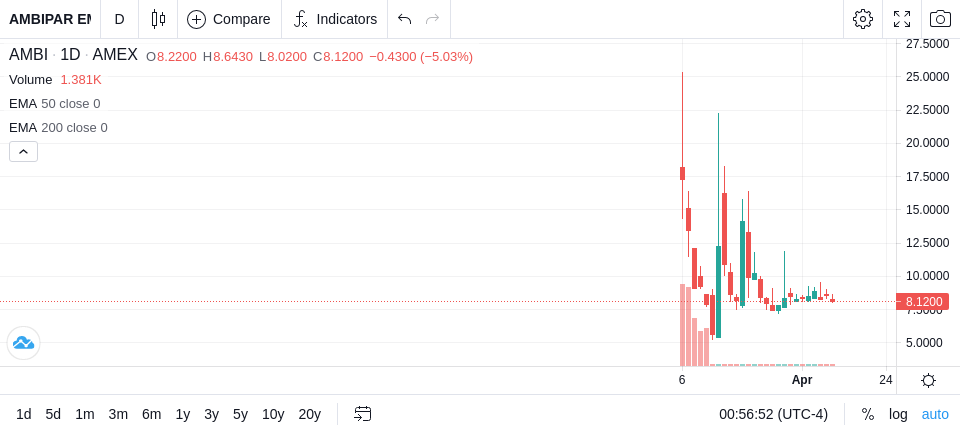Select the 20y time range button
Image resolution: width=960 pixels, height=433 pixels.
(309, 414)
